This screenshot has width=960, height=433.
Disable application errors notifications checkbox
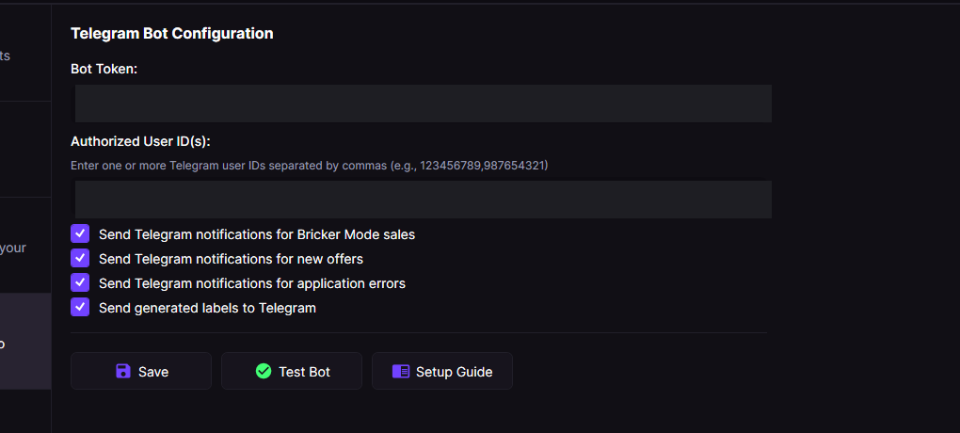[80, 283]
